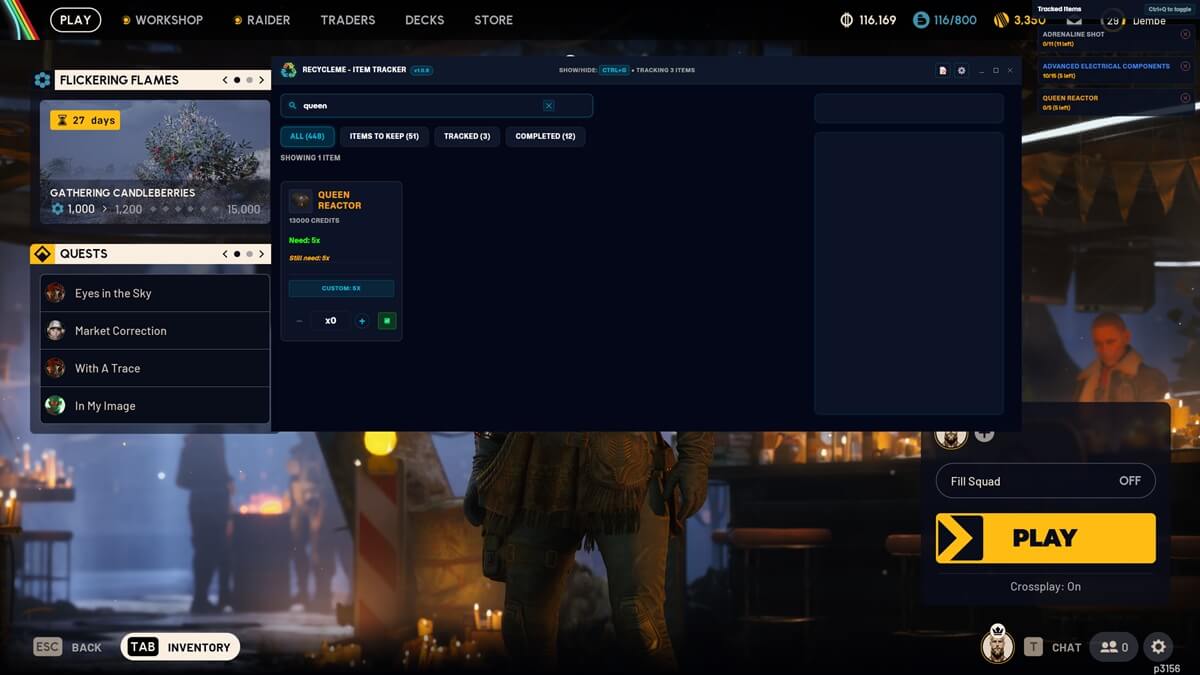Click the magnifier icon in the search bar
This screenshot has width=1200, height=675.
click(x=293, y=106)
